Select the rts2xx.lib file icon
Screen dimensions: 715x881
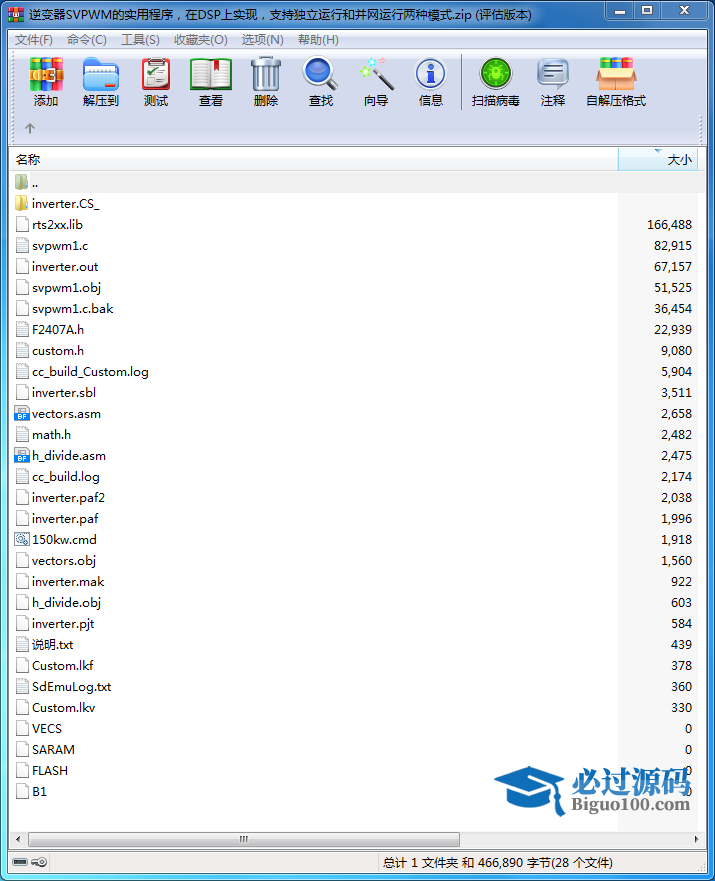coord(22,224)
